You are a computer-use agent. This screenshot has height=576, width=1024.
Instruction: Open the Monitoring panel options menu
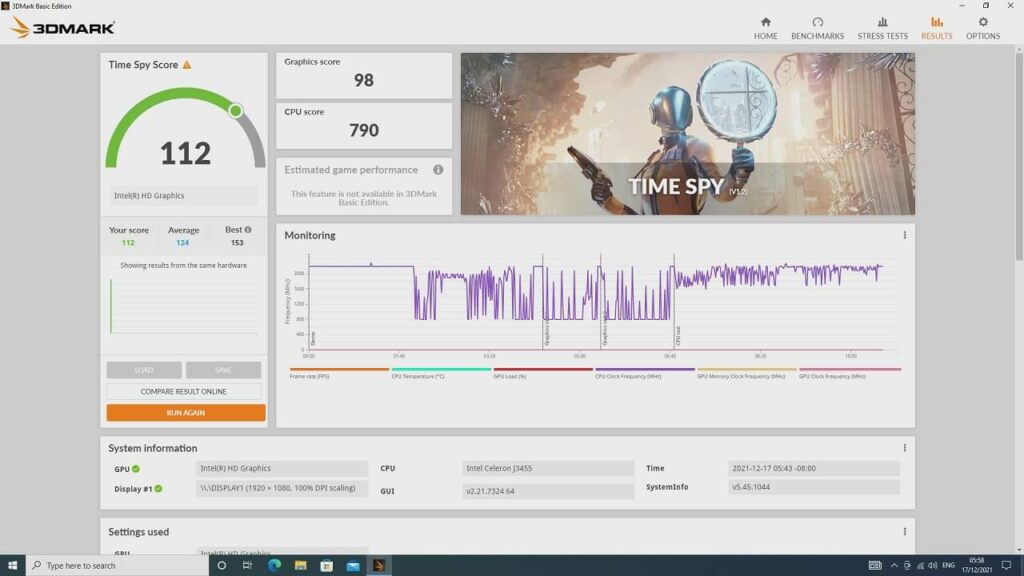click(904, 235)
